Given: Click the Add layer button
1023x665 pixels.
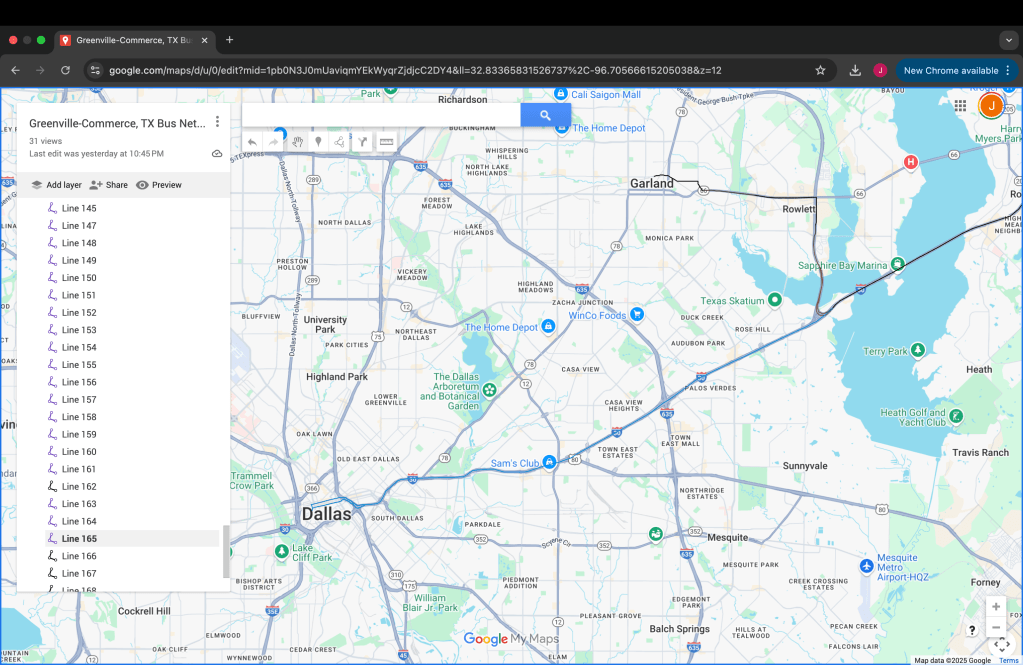Looking at the screenshot, I should pos(56,185).
